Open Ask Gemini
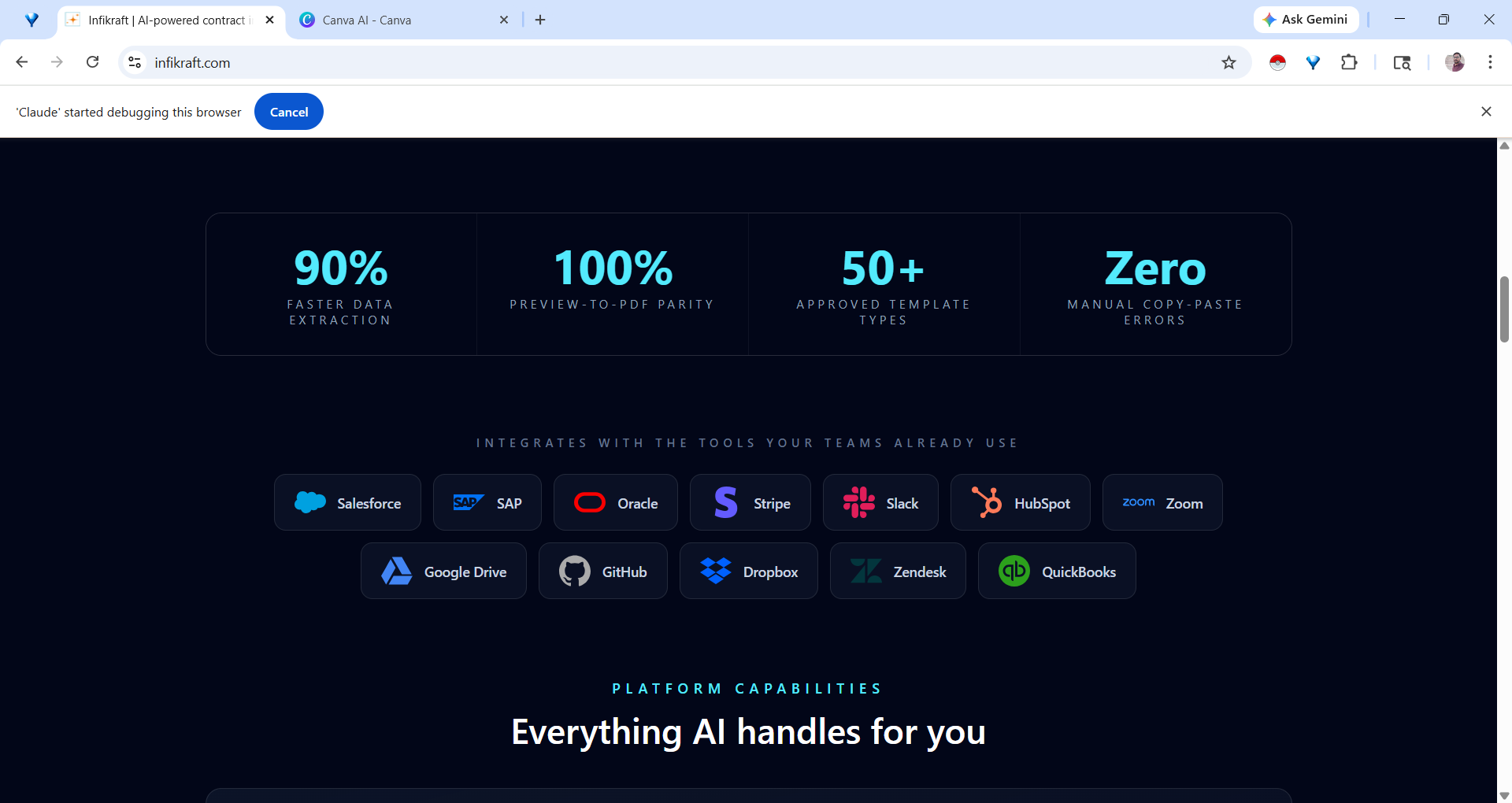1512x803 pixels. (x=1306, y=20)
